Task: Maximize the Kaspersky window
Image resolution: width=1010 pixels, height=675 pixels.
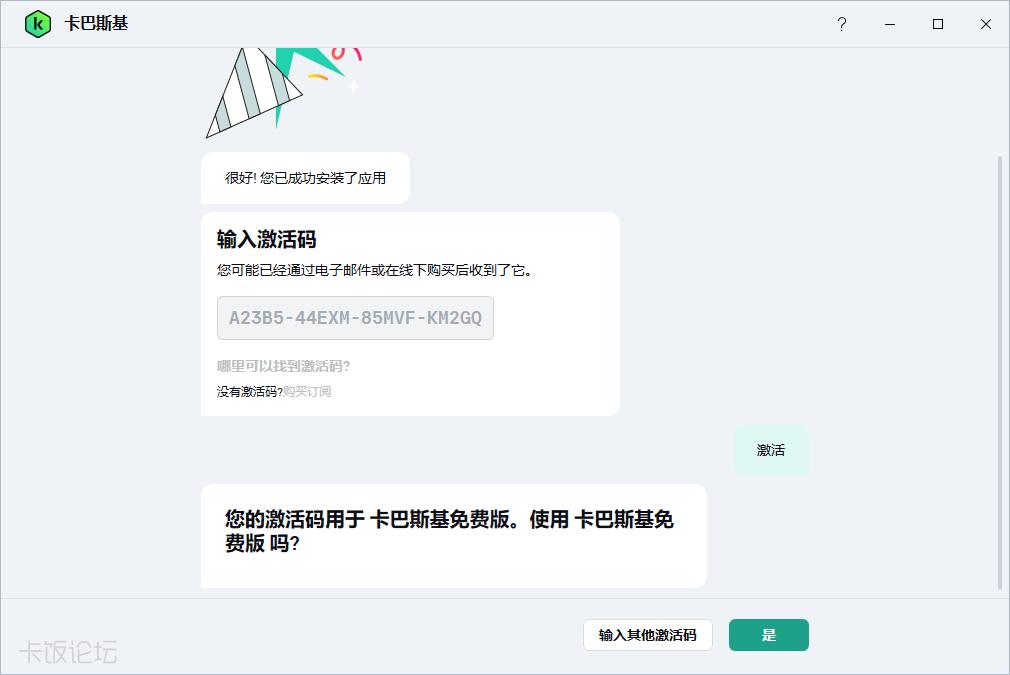Action: coord(938,24)
